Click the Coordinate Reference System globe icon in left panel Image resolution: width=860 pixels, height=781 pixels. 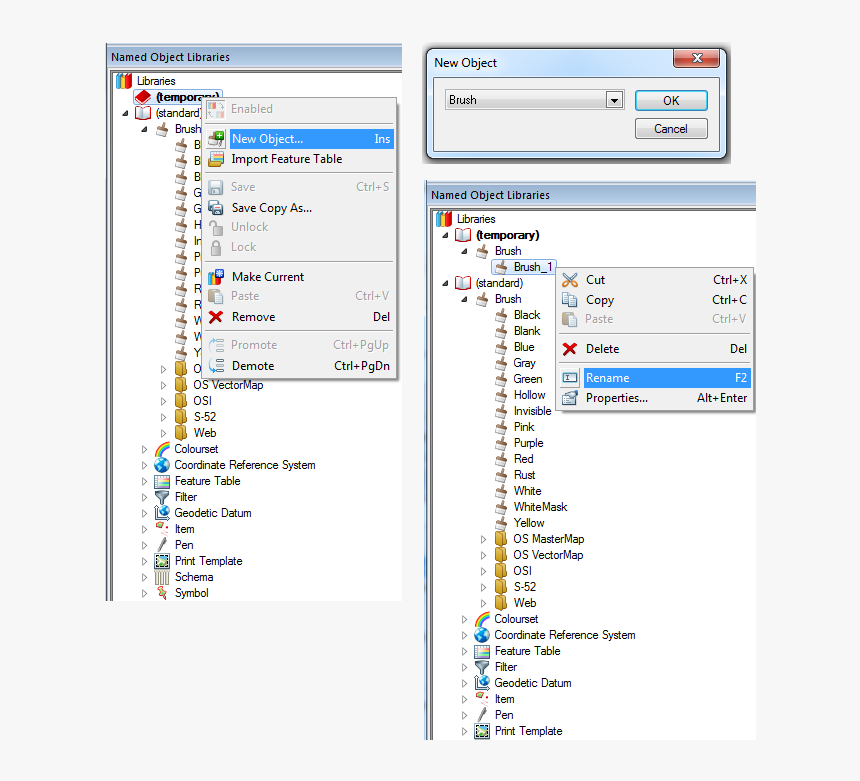point(162,465)
